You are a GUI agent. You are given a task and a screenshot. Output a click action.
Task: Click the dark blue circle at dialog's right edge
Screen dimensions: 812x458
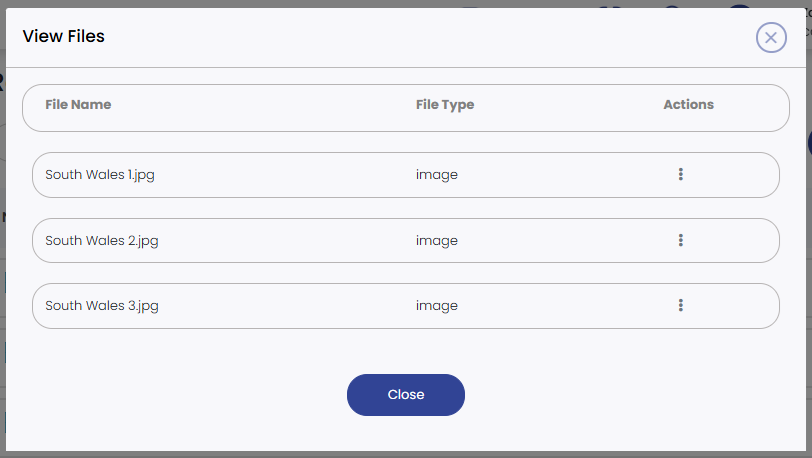click(x=809, y=143)
